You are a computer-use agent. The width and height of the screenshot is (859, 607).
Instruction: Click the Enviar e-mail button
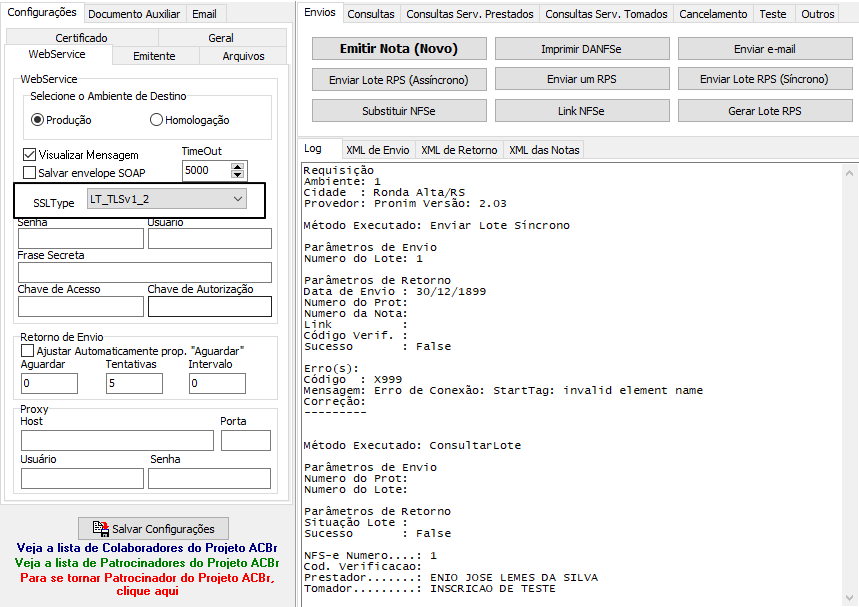pos(765,49)
